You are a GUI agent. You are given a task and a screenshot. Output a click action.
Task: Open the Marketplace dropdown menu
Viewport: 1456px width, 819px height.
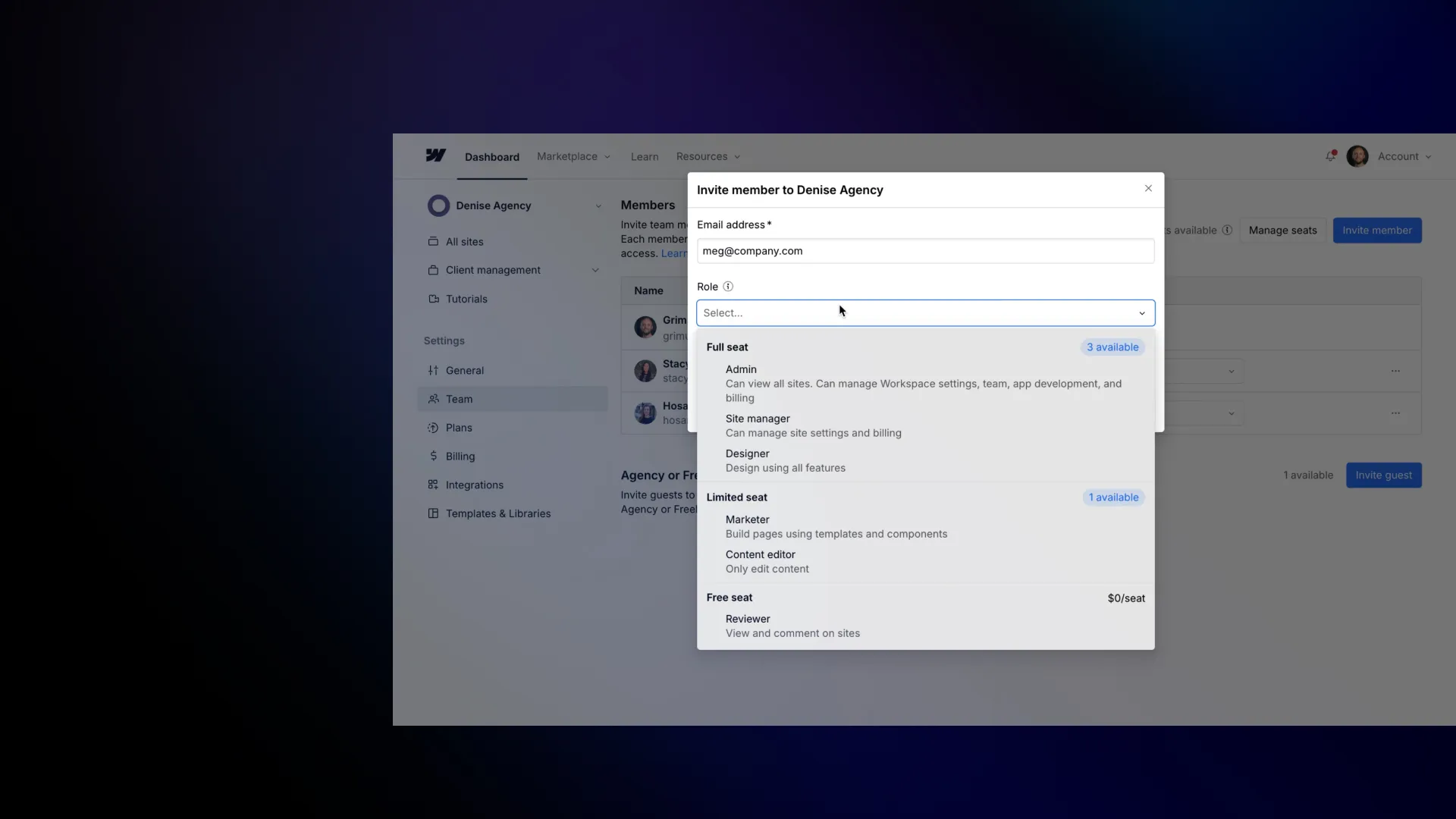573,157
